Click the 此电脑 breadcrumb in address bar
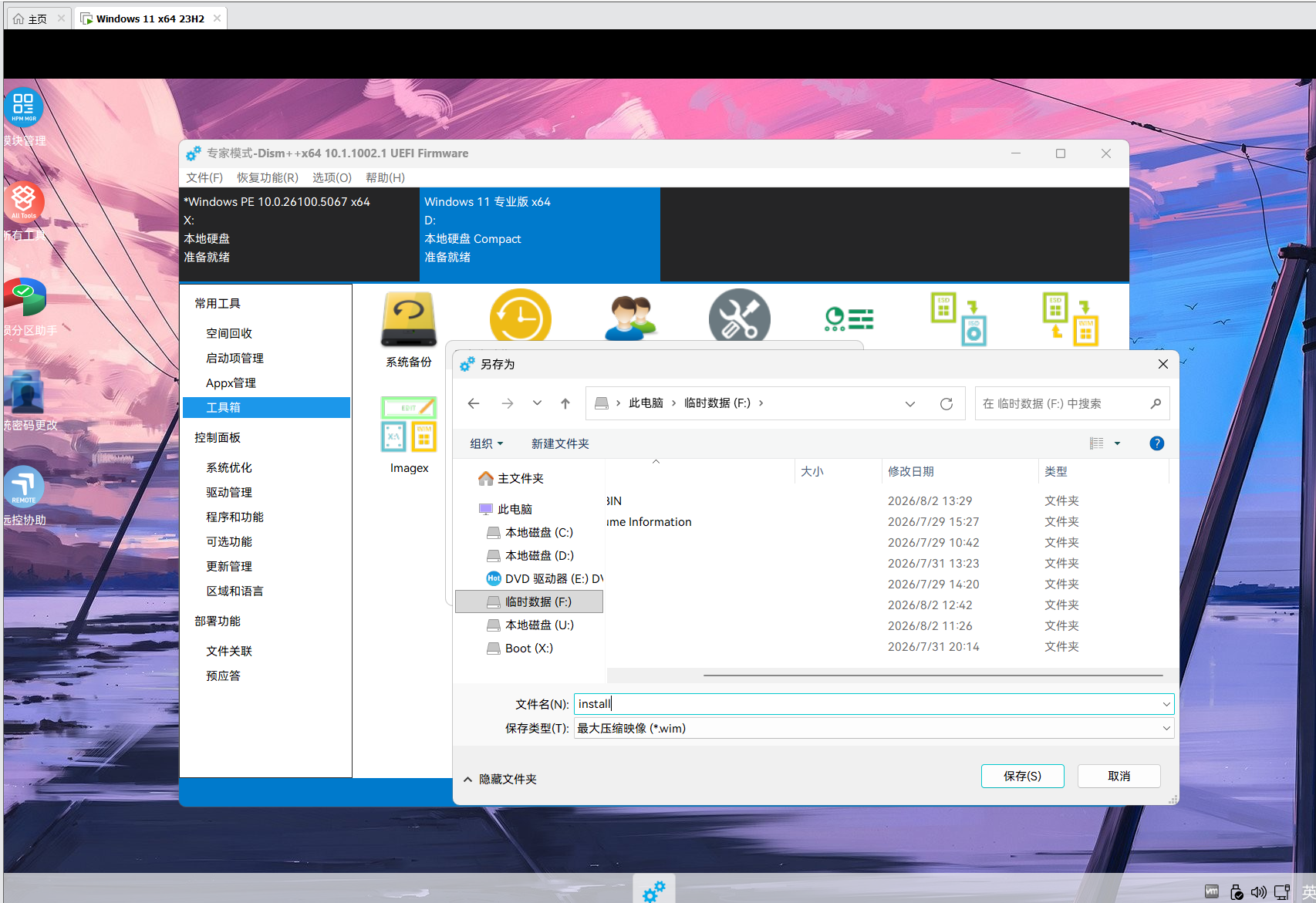This screenshot has height=903, width=1316. 646,403
